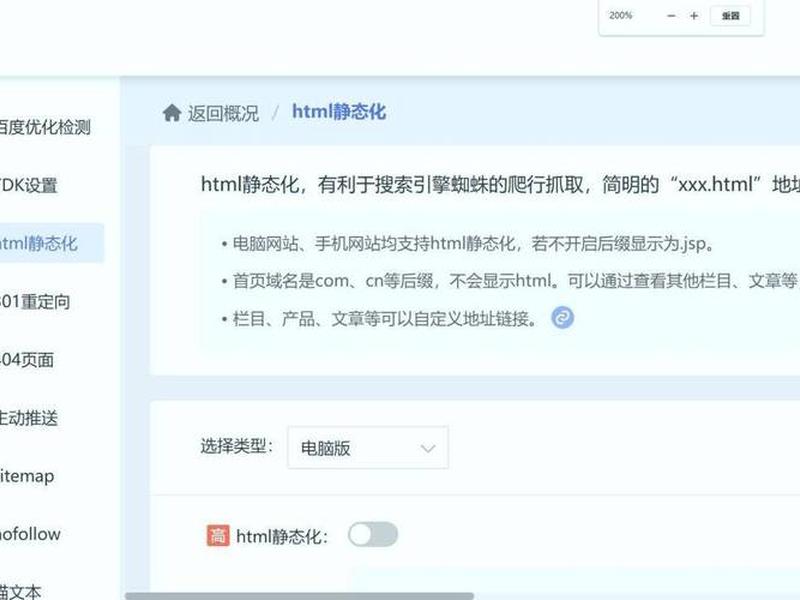The image size is (800, 600).
Task: Open the link icon after 自定义地址链接
Action: pyautogui.click(x=562, y=318)
